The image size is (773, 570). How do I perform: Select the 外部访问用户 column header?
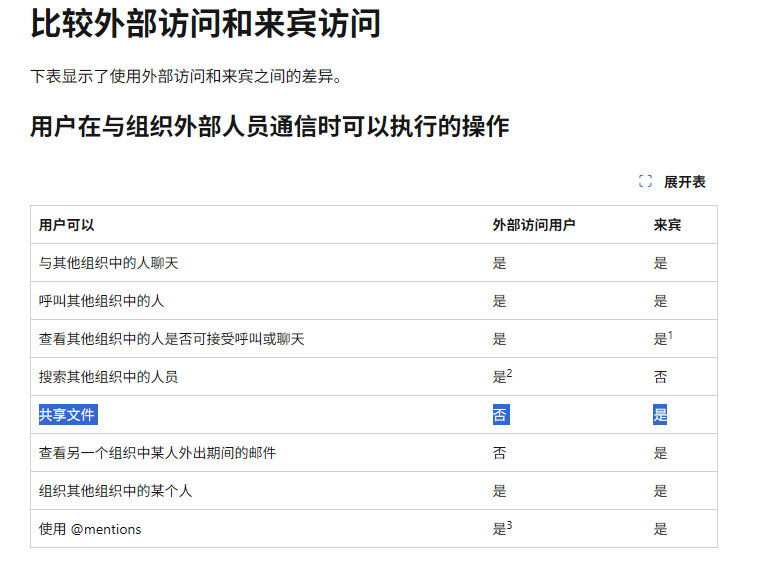point(534,225)
